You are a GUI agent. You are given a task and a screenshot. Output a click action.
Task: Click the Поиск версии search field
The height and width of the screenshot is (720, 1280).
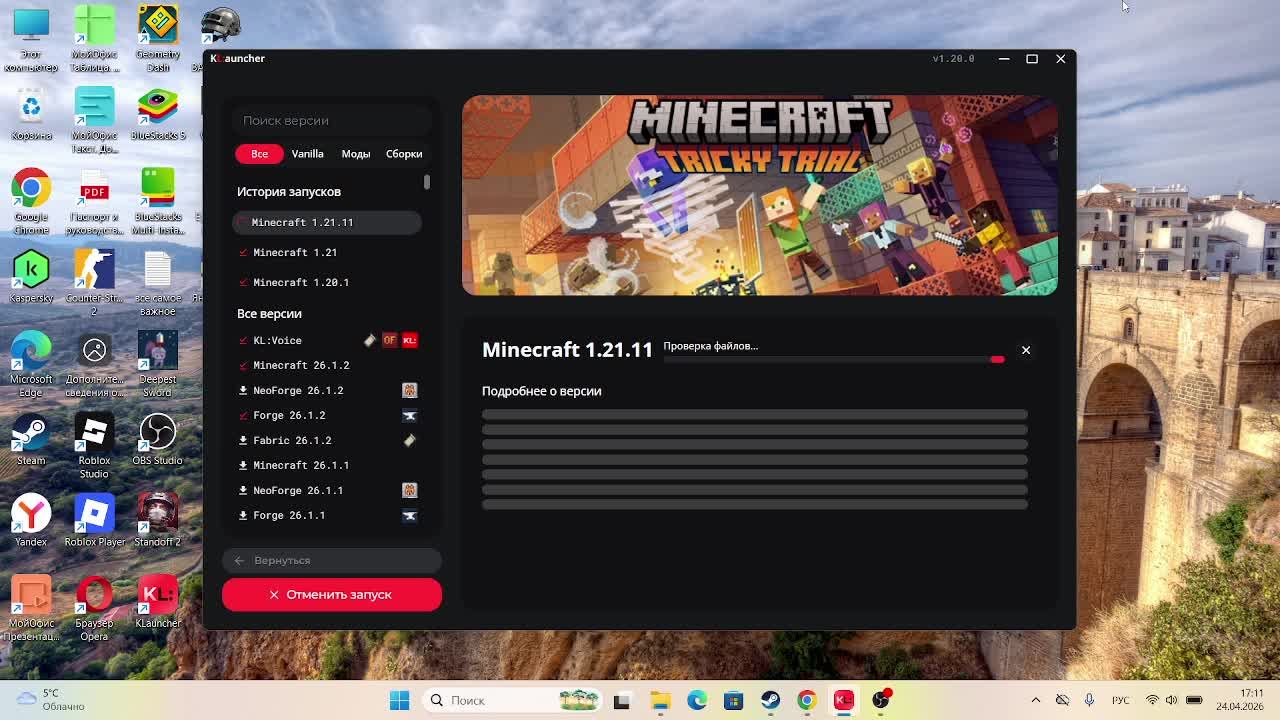331,120
